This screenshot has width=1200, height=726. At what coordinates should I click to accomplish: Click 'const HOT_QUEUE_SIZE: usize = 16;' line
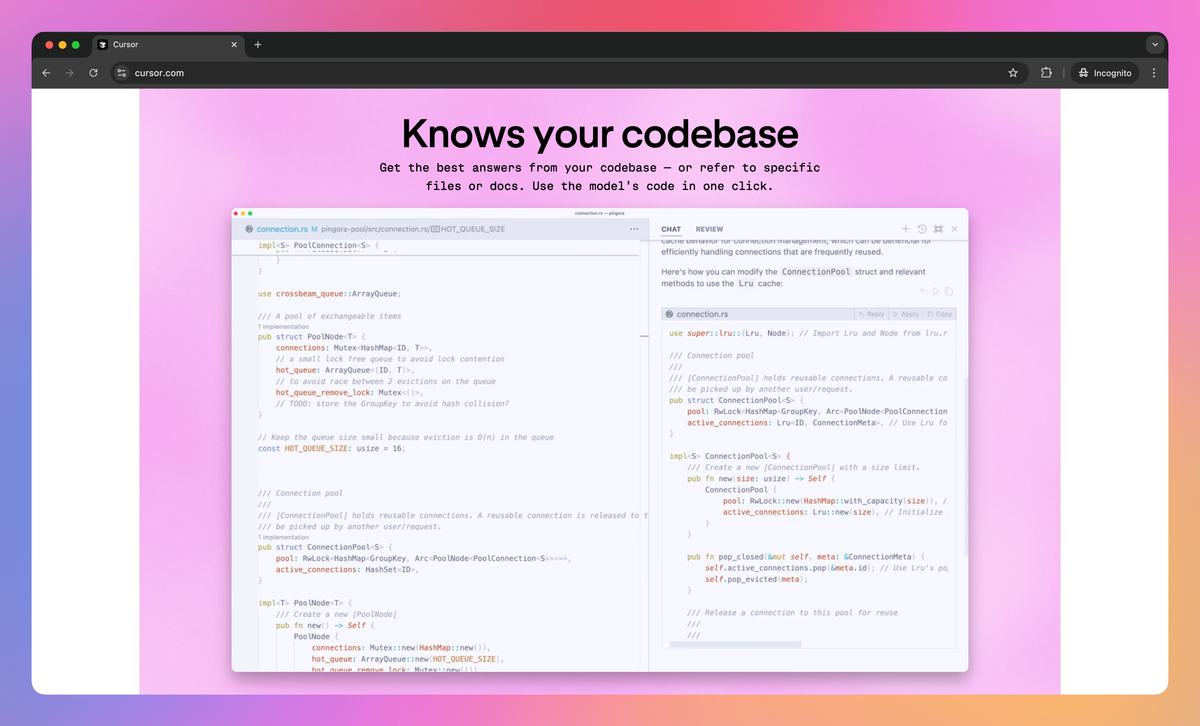[332, 448]
